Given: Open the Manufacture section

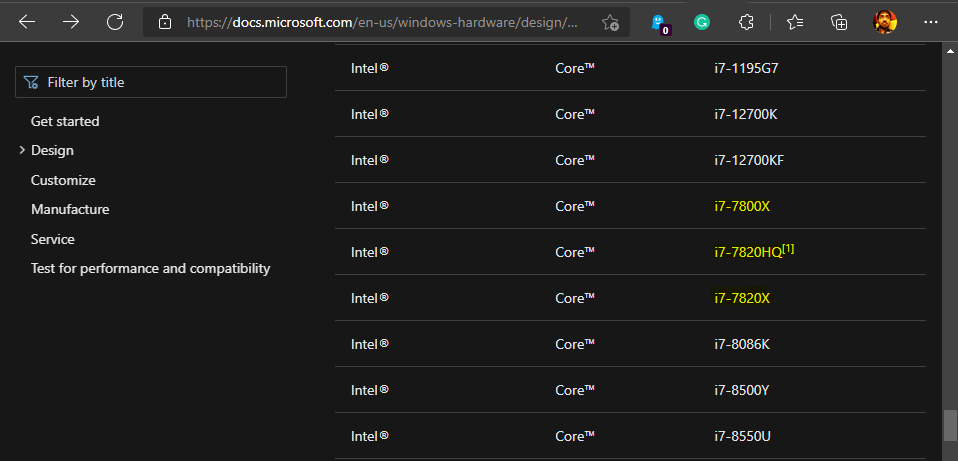Looking at the screenshot, I should [x=70, y=209].
